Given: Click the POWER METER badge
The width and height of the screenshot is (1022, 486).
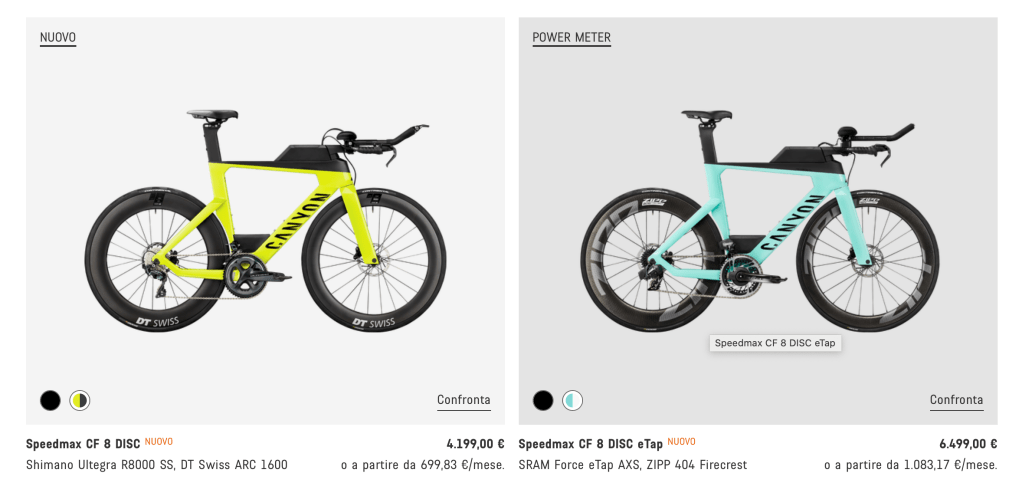Looking at the screenshot, I should click(571, 38).
